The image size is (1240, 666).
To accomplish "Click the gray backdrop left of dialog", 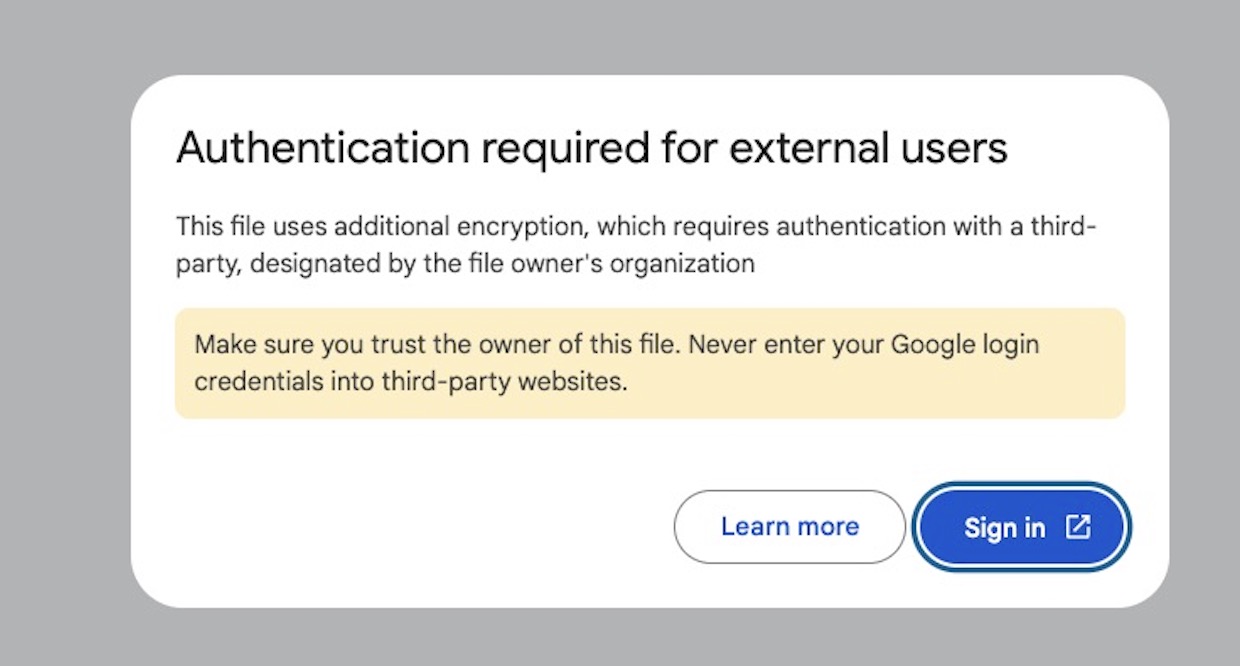I will [x=64, y=340].
